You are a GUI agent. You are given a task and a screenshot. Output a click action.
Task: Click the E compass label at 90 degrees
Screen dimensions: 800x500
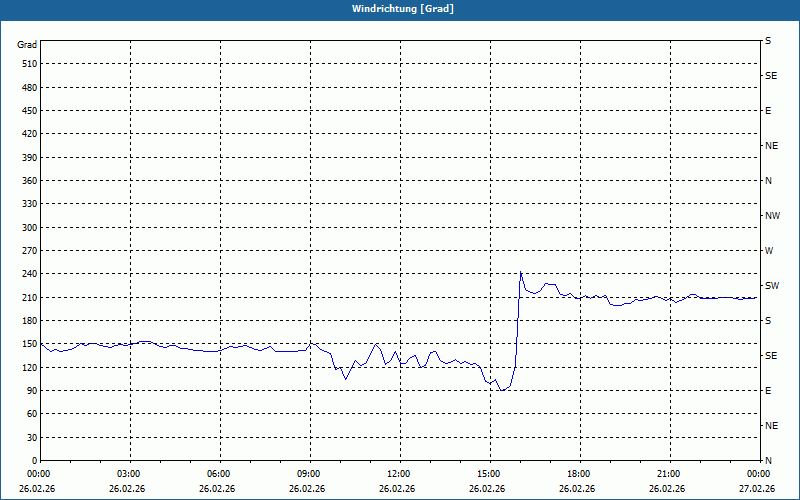[x=768, y=391]
